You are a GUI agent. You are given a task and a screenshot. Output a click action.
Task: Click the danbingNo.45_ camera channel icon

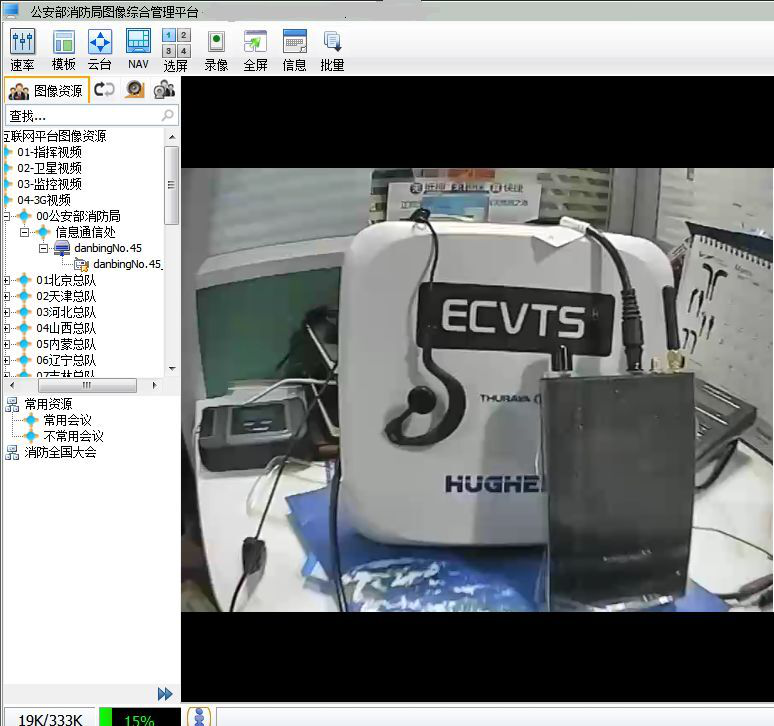[81, 265]
